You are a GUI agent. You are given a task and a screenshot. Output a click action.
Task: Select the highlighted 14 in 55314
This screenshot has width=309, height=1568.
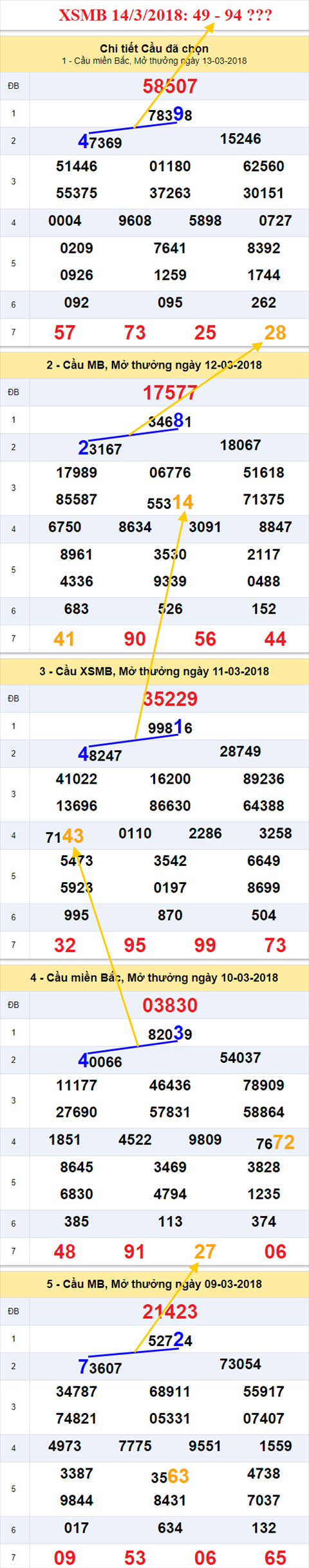[183, 502]
